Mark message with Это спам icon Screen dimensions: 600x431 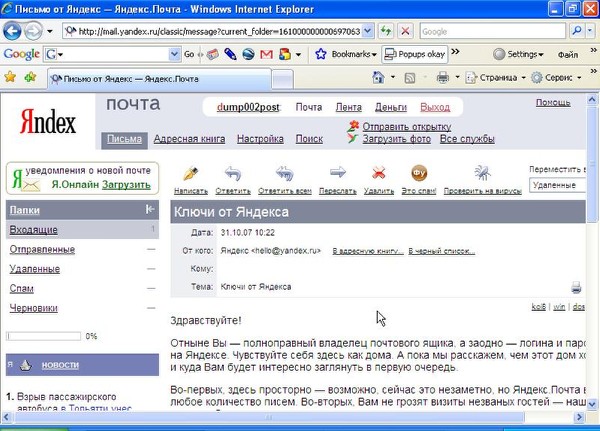pyautogui.click(x=419, y=173)
